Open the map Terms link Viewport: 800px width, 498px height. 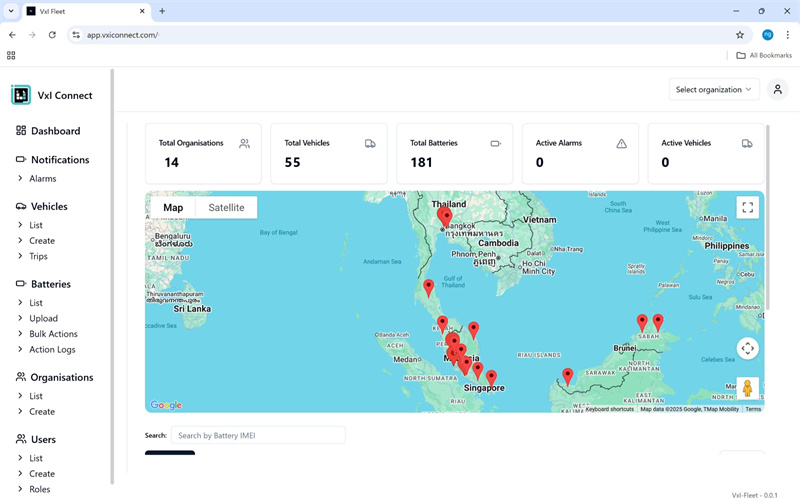tap(753, 409)
